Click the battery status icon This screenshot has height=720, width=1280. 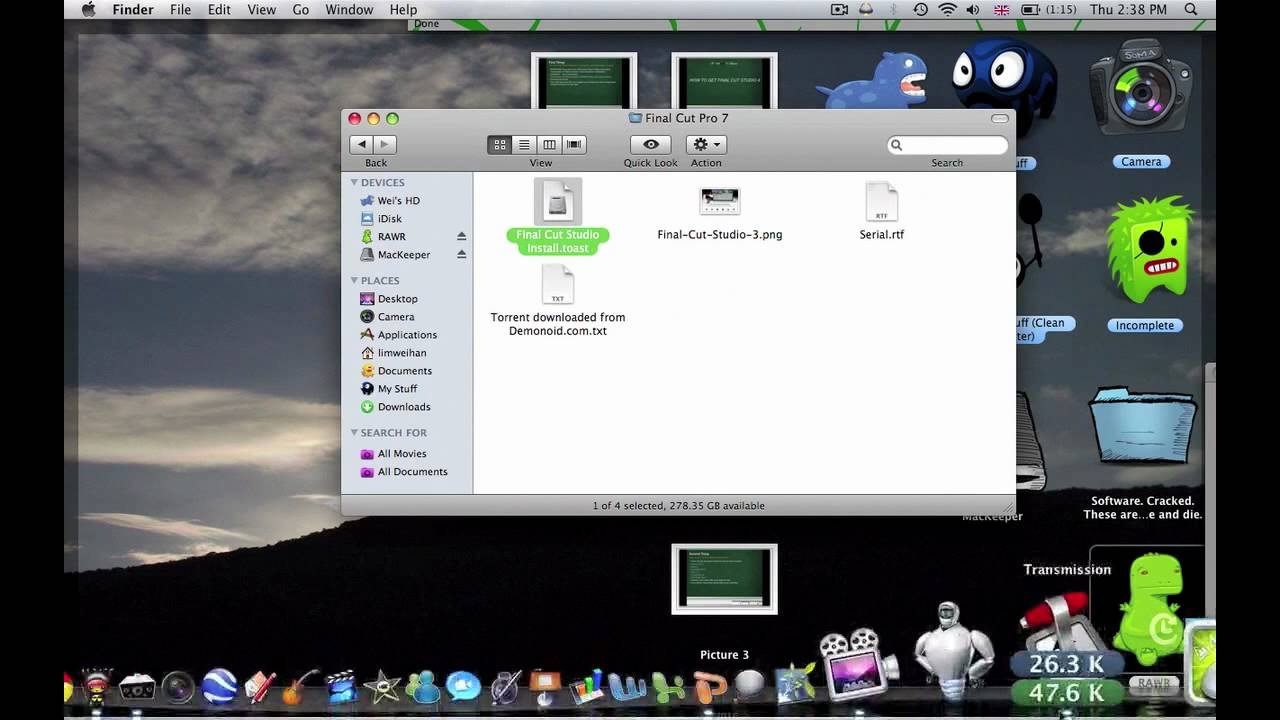[x=1030, y=10]
